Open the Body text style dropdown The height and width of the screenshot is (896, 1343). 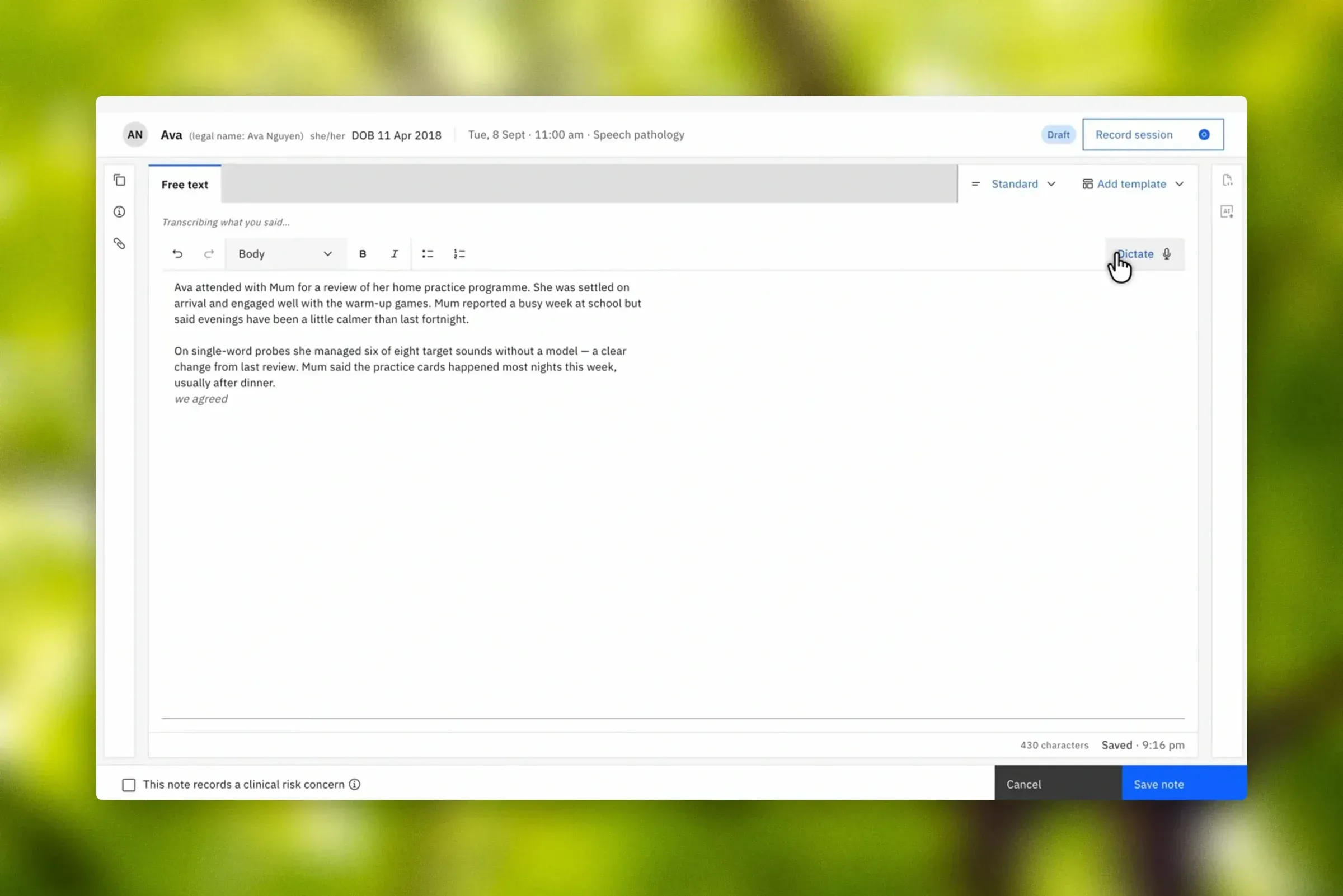coord(285,254)
